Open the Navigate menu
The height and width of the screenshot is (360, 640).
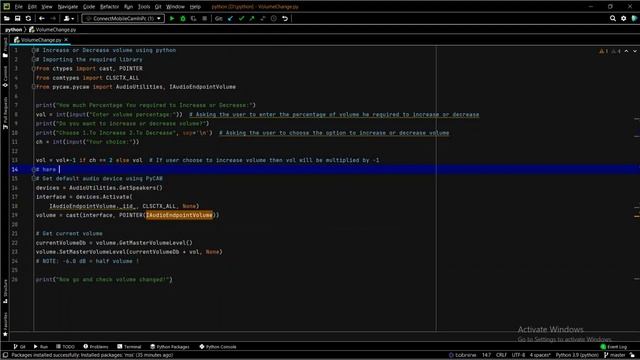pyautogui.click(x=68, y=7)
